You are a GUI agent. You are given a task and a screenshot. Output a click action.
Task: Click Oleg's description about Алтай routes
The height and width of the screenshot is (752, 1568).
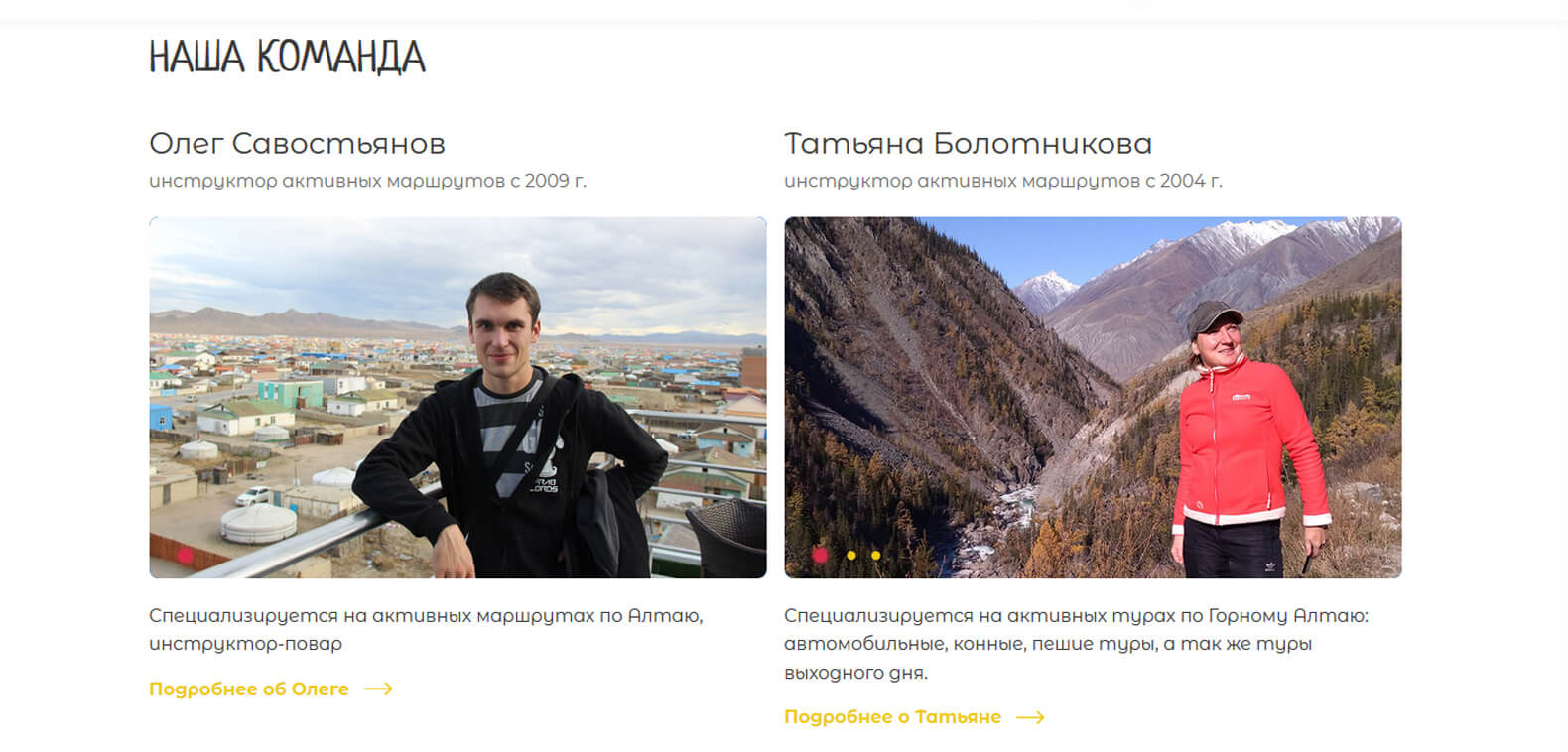426,629
